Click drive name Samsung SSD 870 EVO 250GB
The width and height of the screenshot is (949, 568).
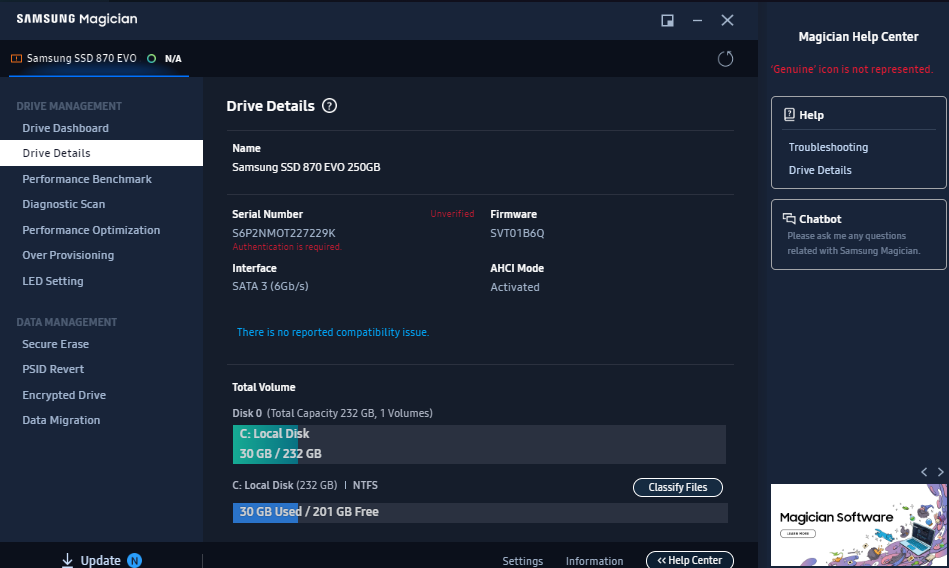[306, 167]
